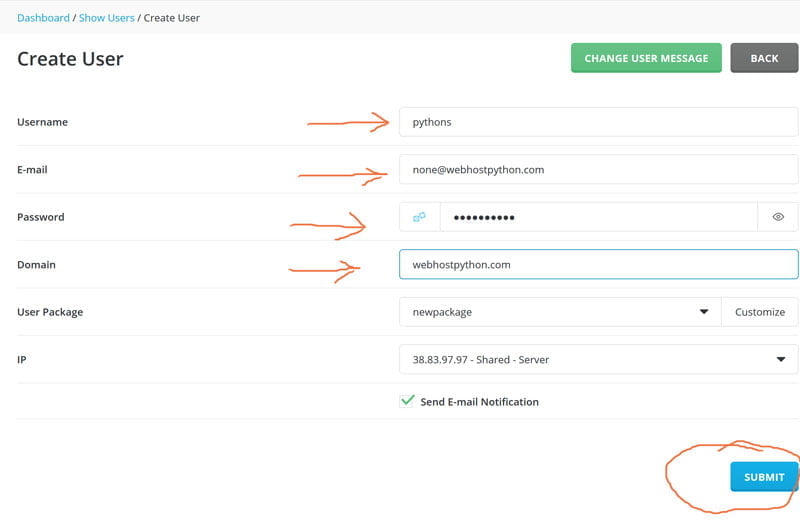Click the Create User page heading

pos(70,59)
